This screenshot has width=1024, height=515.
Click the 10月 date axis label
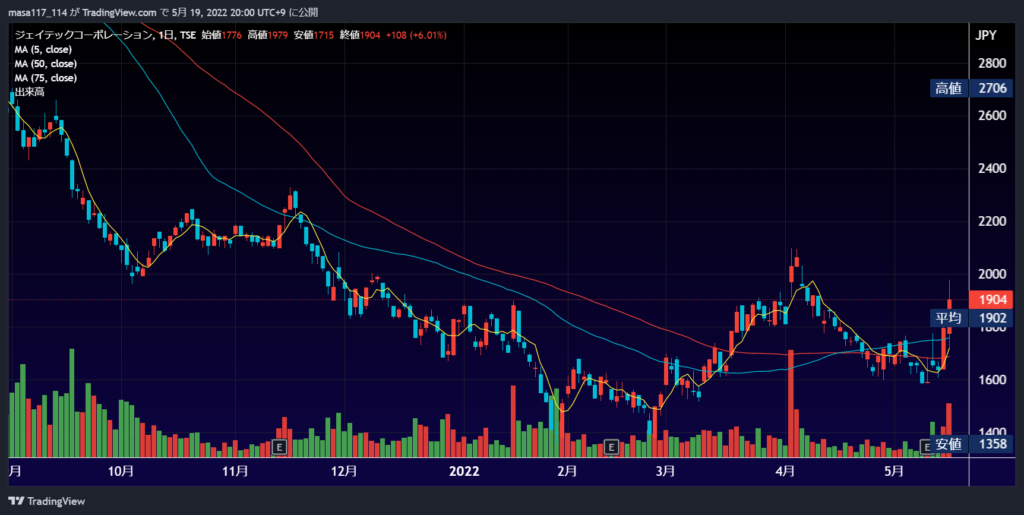pos(122,471)
